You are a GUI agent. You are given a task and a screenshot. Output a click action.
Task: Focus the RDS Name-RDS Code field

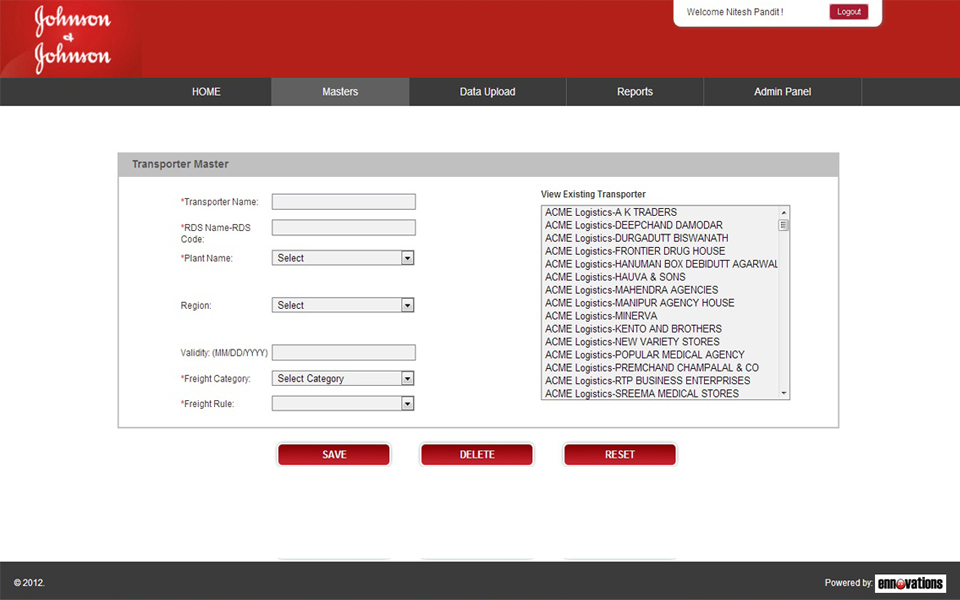[x=343, y=228]
